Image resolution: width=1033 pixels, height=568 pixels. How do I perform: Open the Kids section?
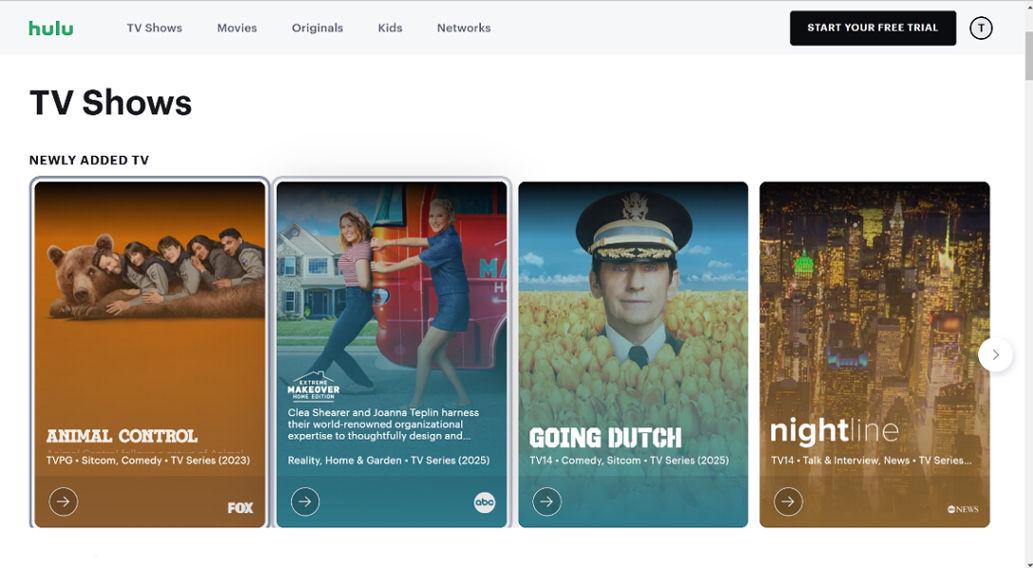click(x=390, y=28)
